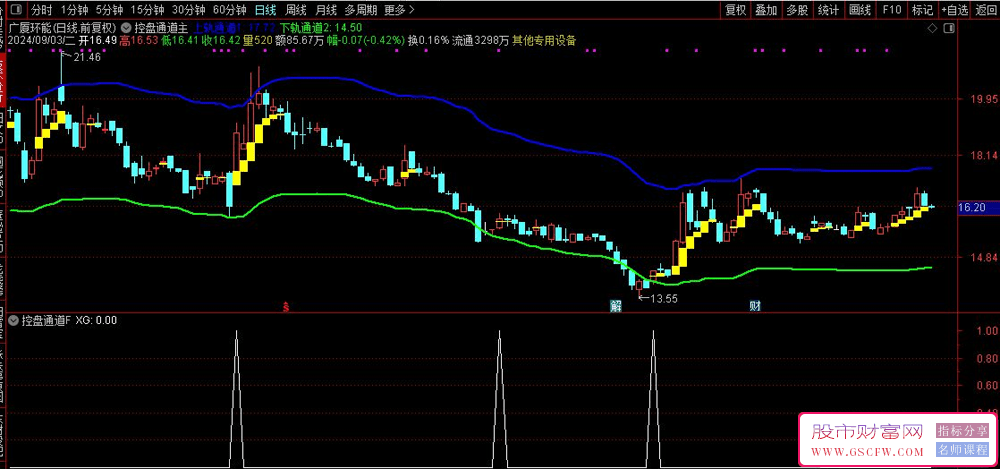Viewport: 1000px width, 469px height.
Task: Expand the 更多 more periods menu
Action: [x=400, y=10]
